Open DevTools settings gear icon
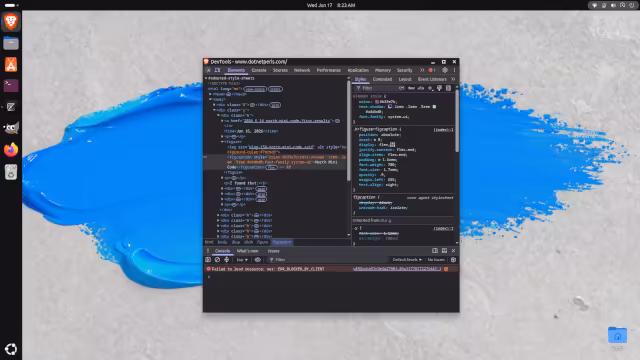This screenshot has width=640, height=360. pyautogui.click(x=445, y=70)
